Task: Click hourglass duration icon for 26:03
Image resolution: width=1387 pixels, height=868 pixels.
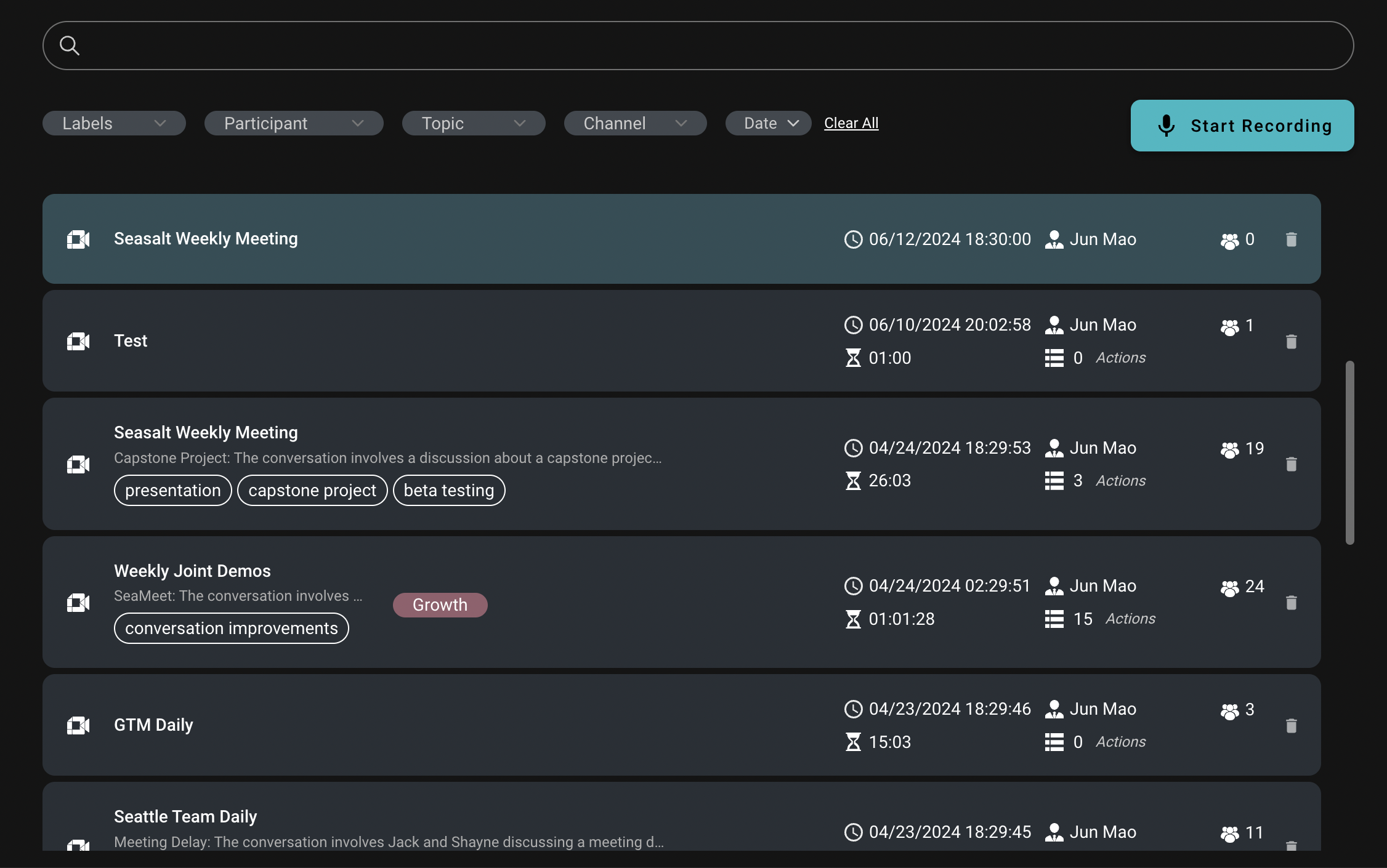Action: (853, 481)
